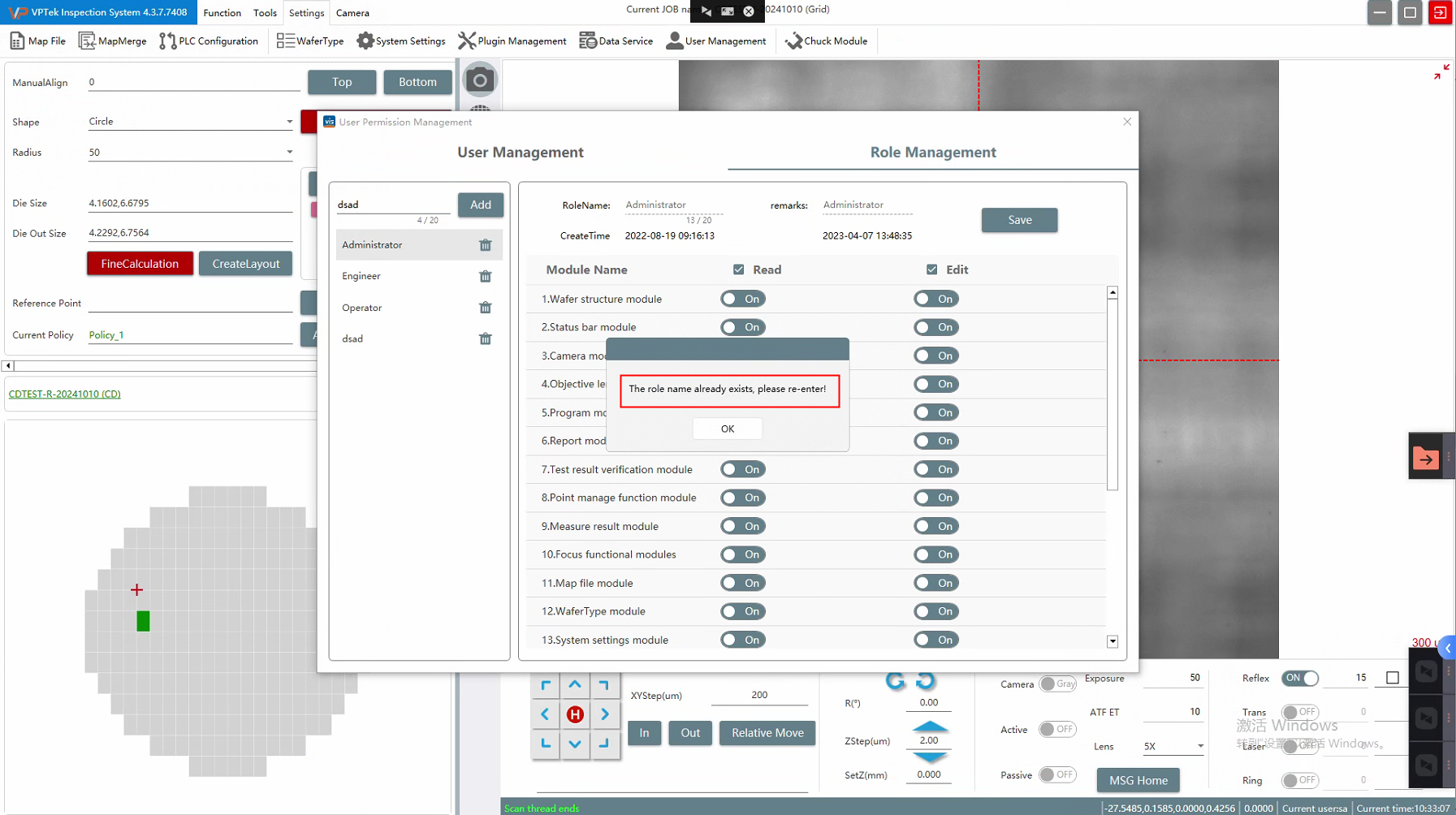Open Data Service from toolbar
1456x815 pixels.
coord(616,41)
